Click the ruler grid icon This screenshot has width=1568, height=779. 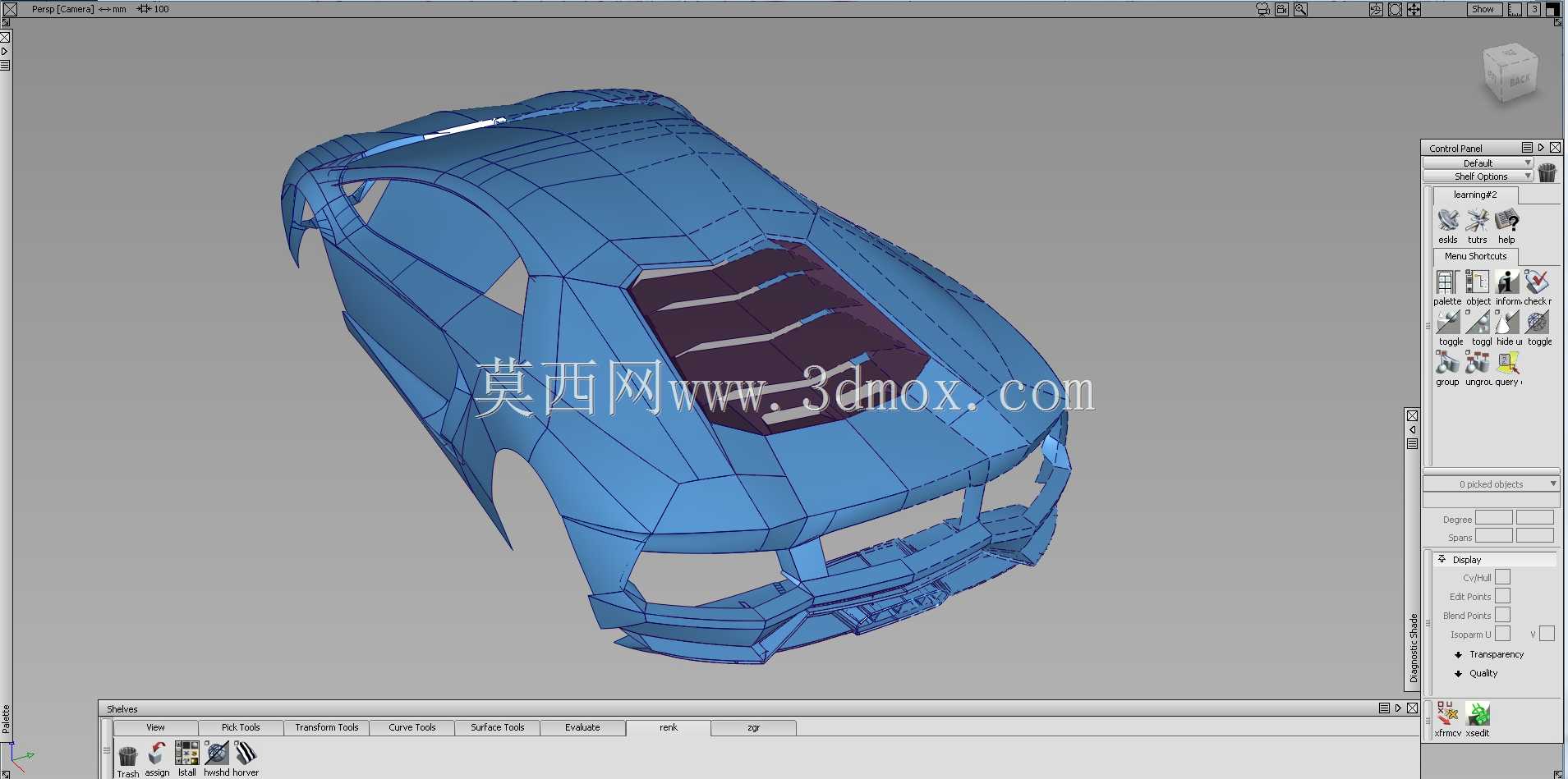point(1515,9)
